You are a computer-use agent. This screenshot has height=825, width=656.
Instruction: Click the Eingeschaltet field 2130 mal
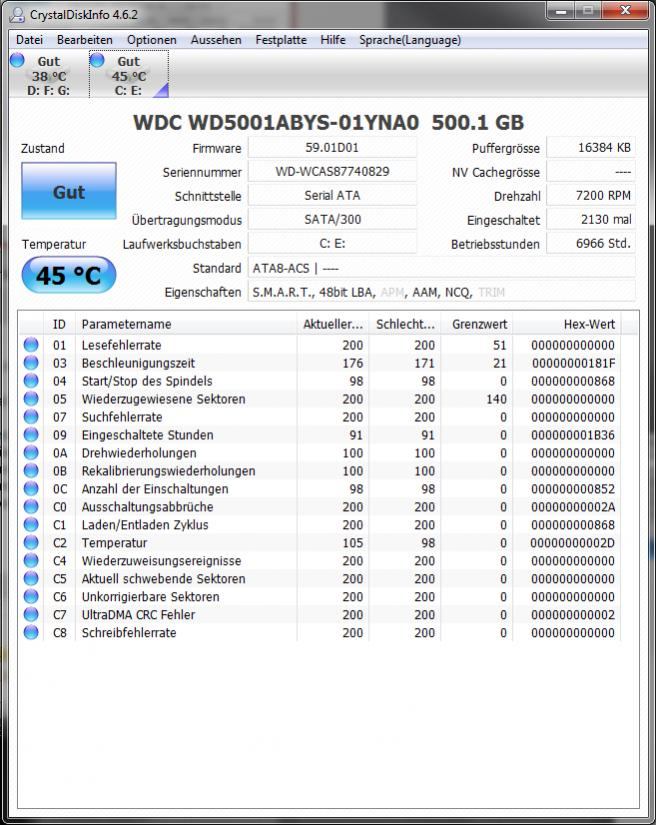[591, 219]
